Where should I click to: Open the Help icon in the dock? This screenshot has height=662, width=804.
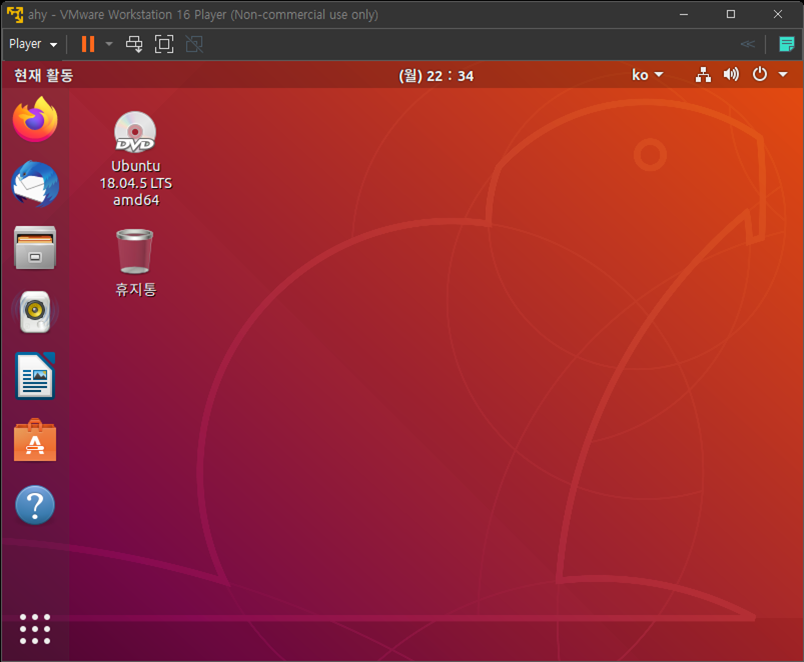[x=35, y=505]
